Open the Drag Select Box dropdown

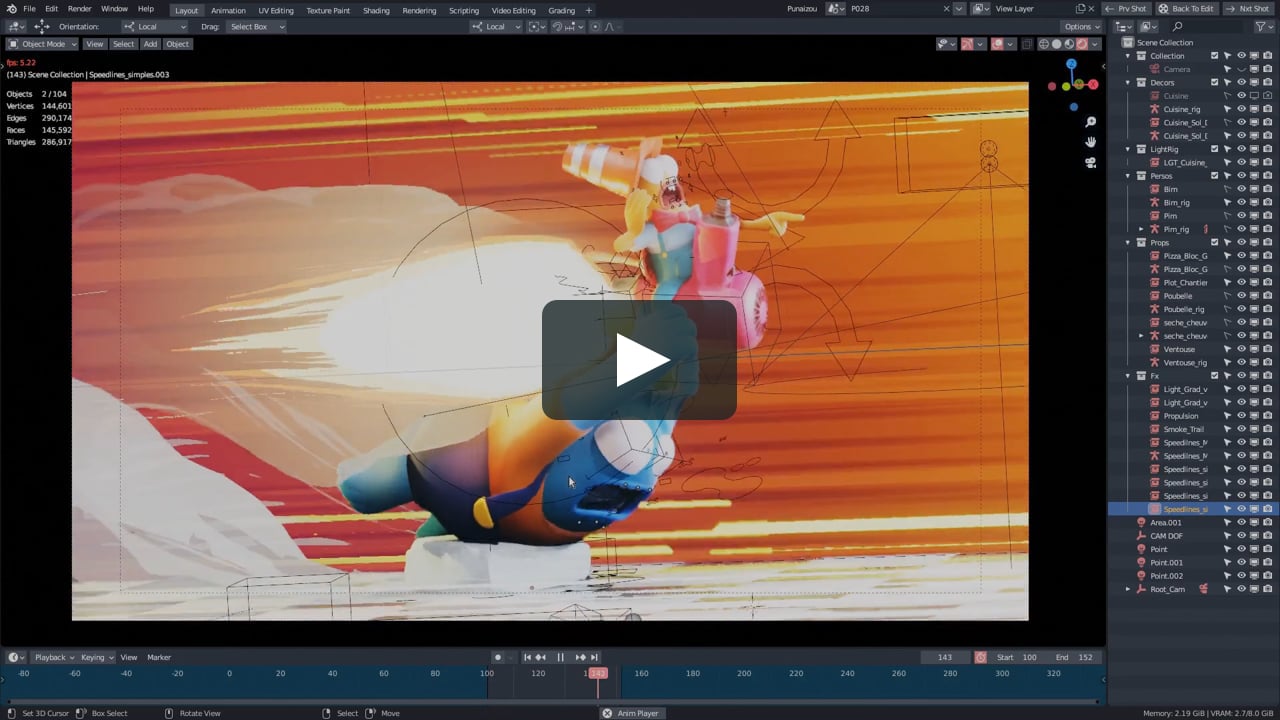(256, 26)
